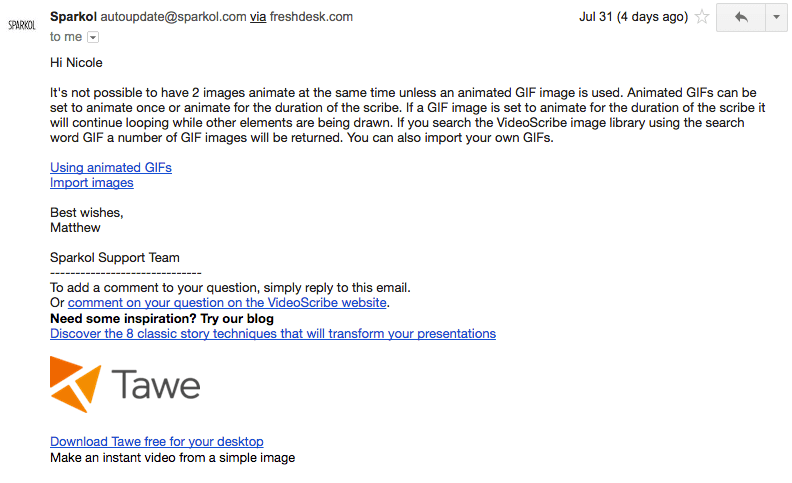Open the 8 classic story techniques blog link

coord(273,334)
